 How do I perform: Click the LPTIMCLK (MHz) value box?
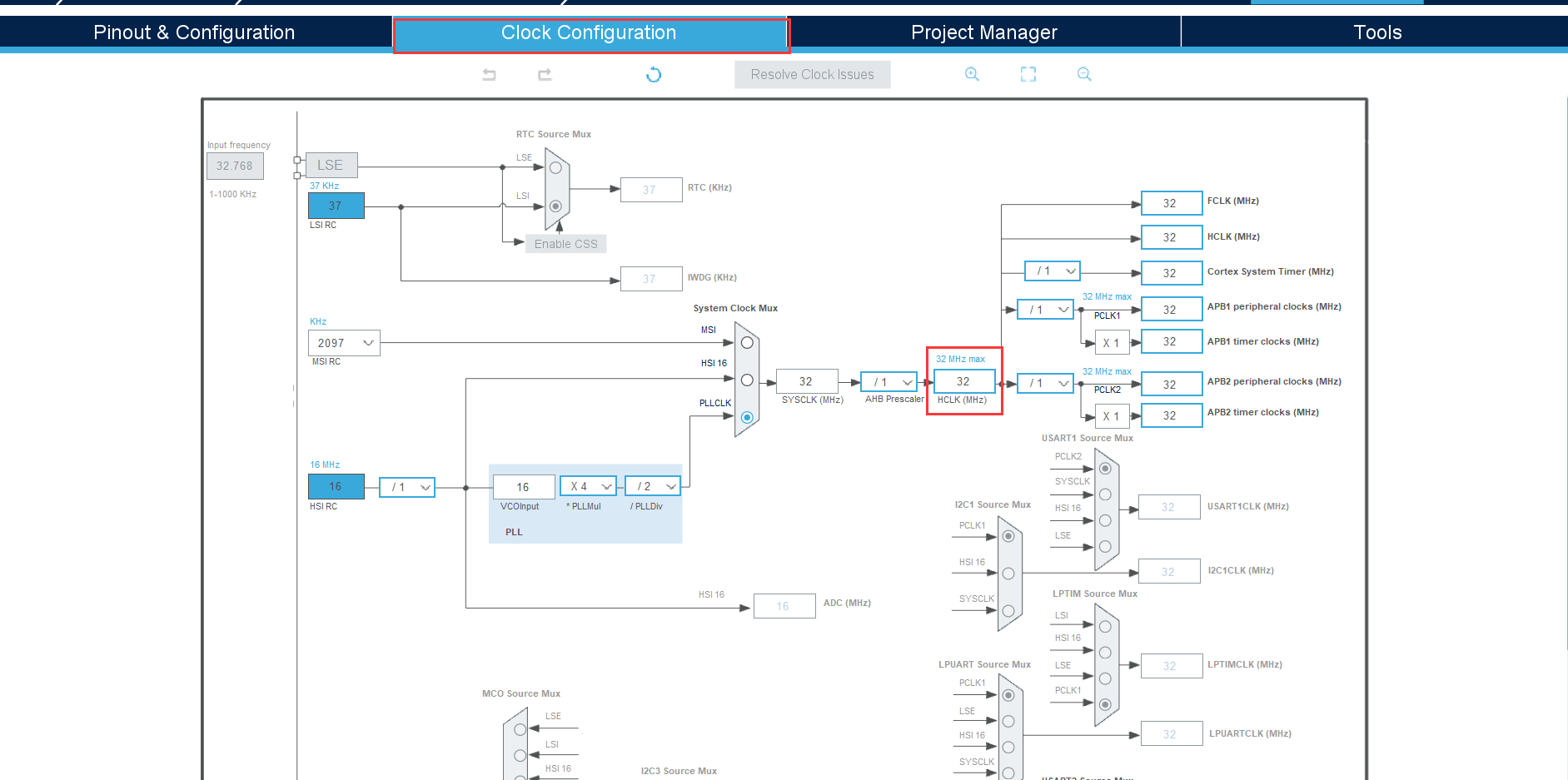pyautogui.click(x=1172, y=666)
